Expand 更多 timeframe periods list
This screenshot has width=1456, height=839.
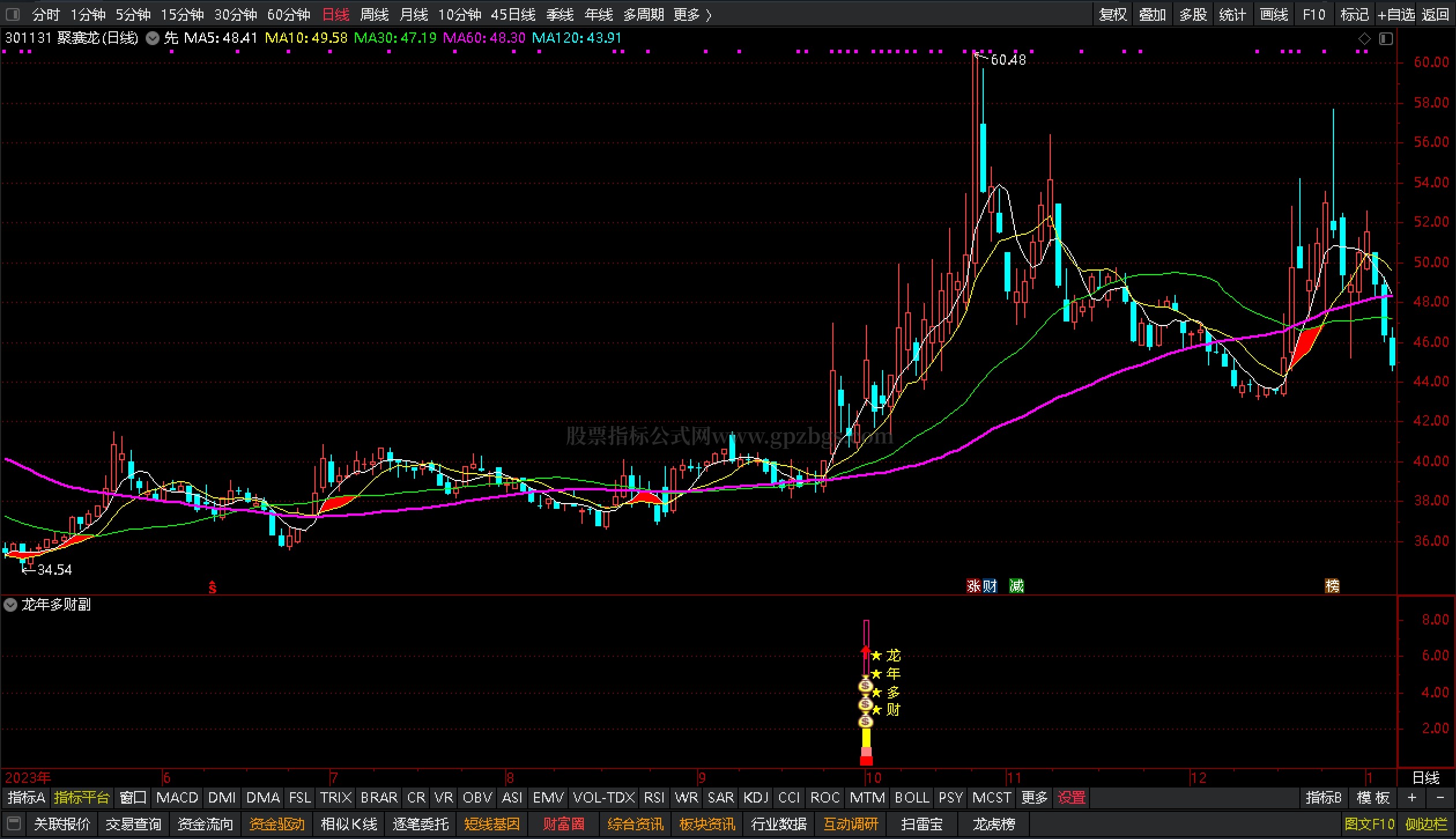pyautogui.click(x=692, y=14)
